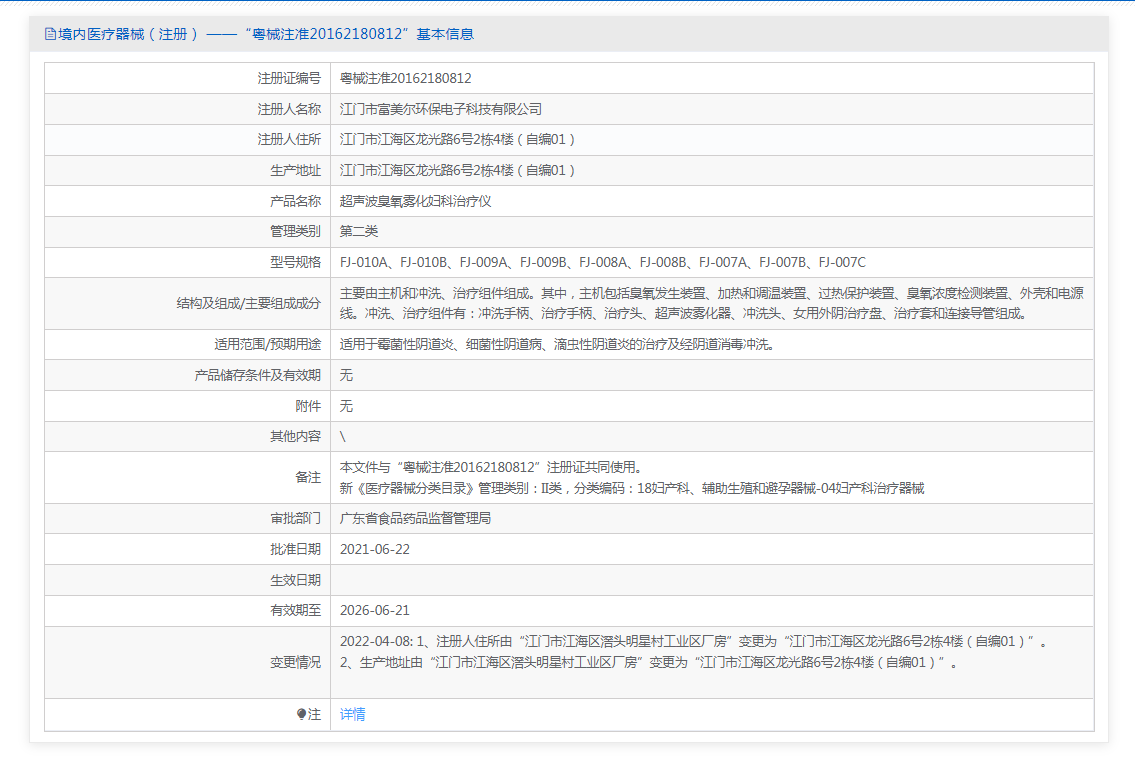Image resolution: width=1135 pixels, height=761 pixels.
Task: Click the 注册人住所 address value
Action: pyautogui.click(x=458, y=140)
